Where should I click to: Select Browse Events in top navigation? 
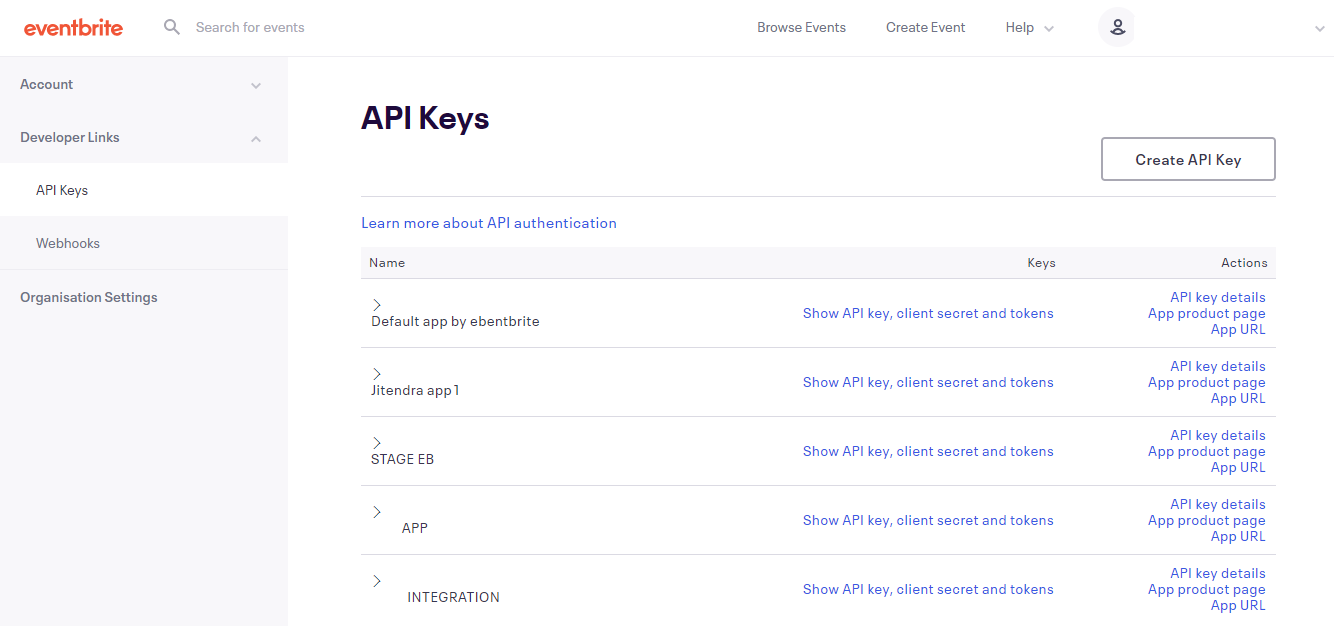(801, 27)
